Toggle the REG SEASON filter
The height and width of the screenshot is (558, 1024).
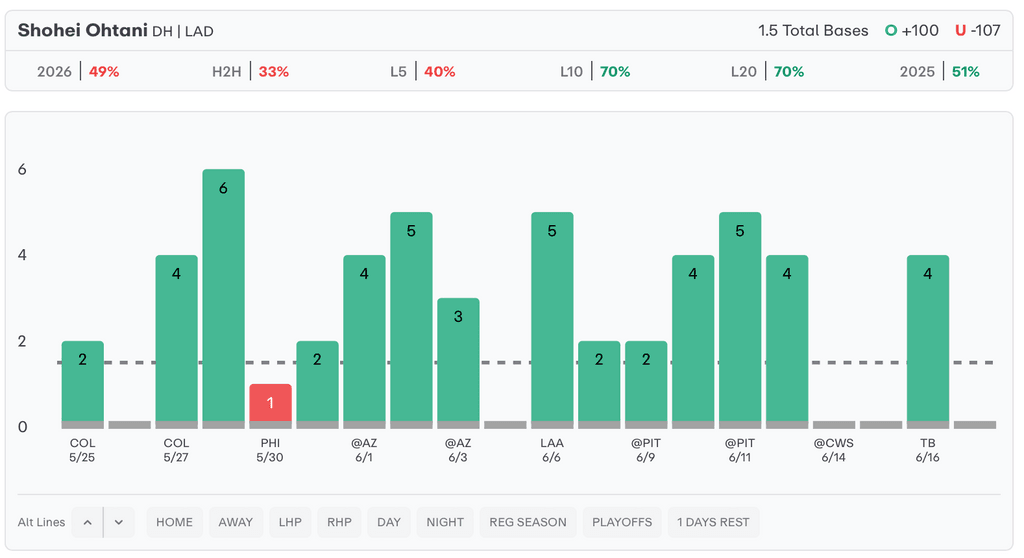coord(528,522)
